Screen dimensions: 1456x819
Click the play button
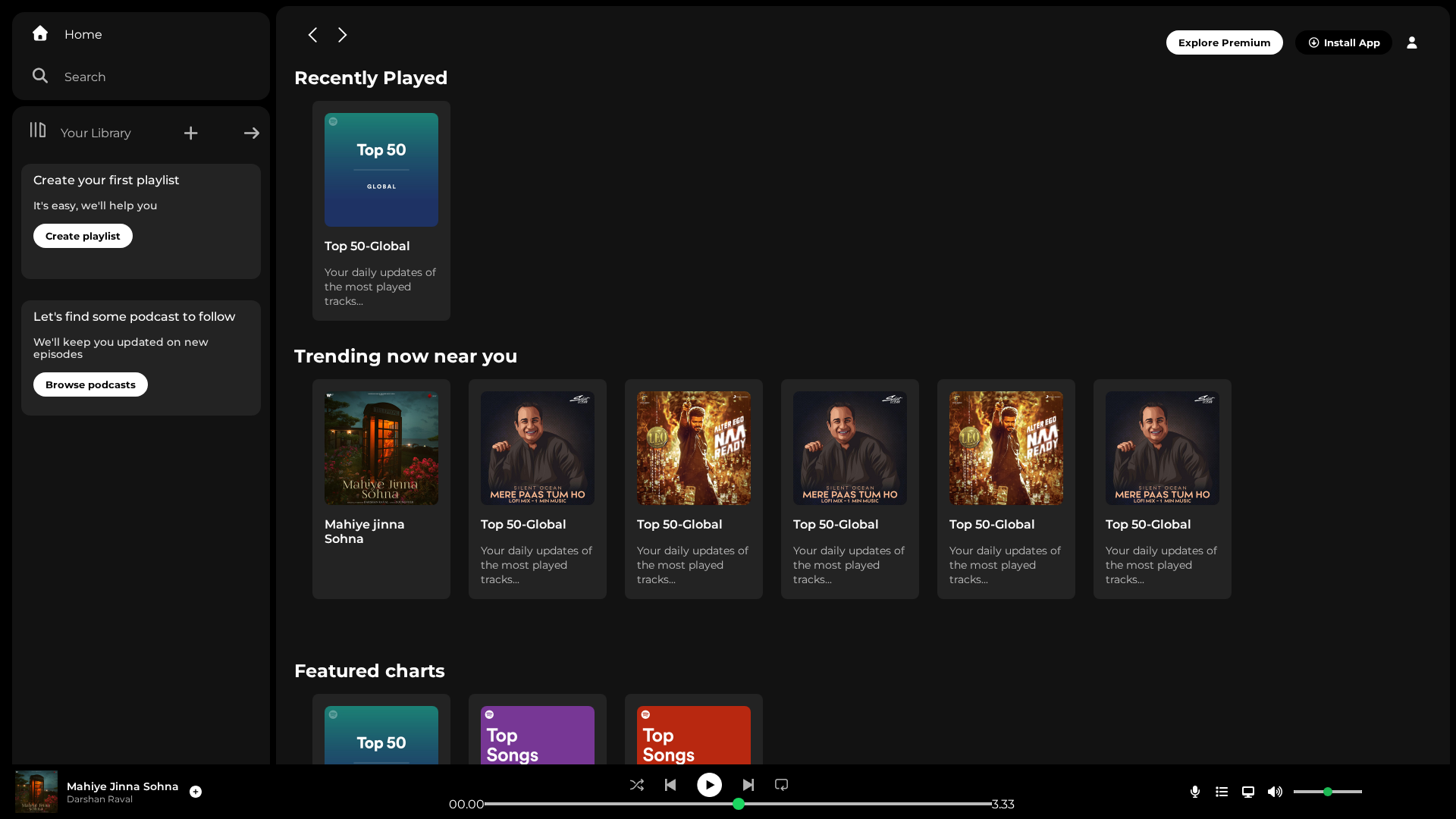(710, 785)
